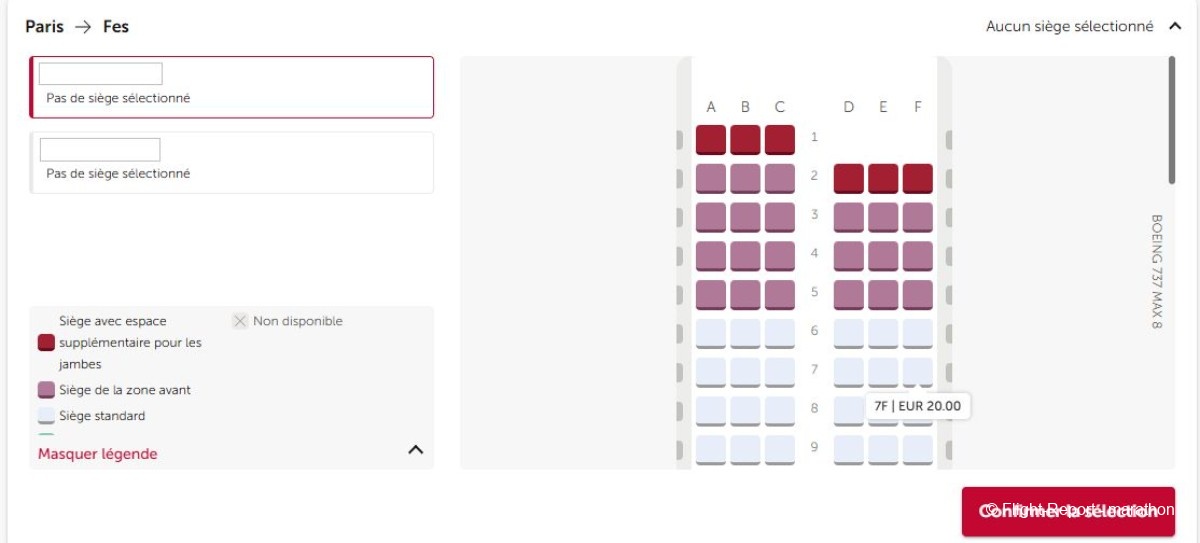
Task: Select standard seat 6A
Action: click(x=711, y=333)
